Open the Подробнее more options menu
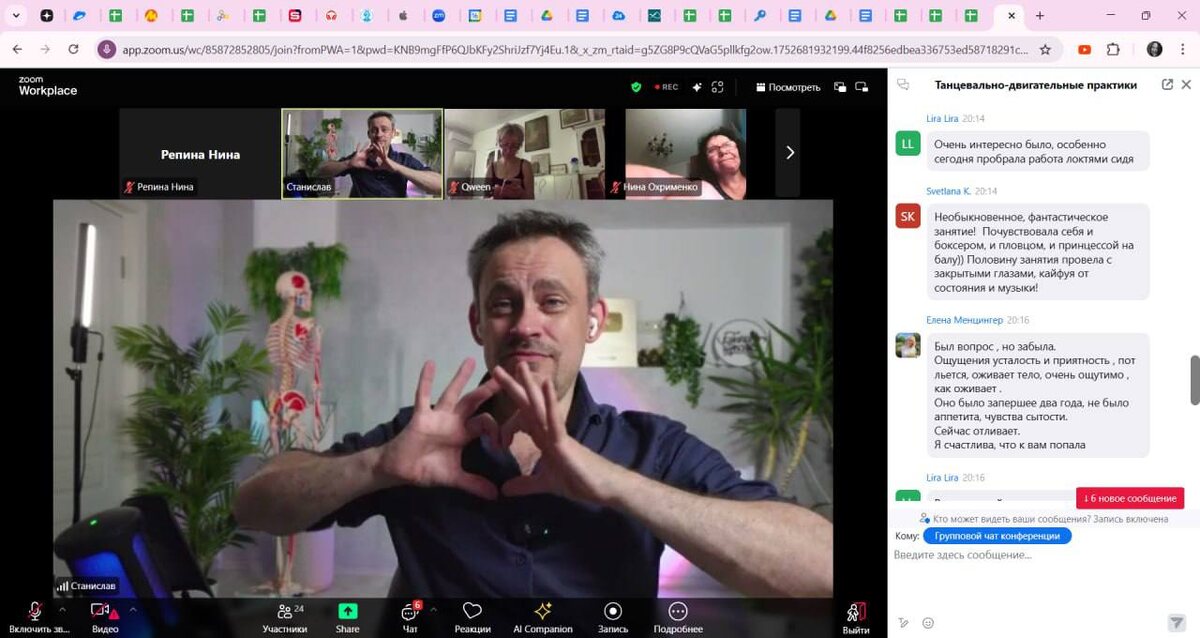This screenshot has height=638, width=1200. 678,618
